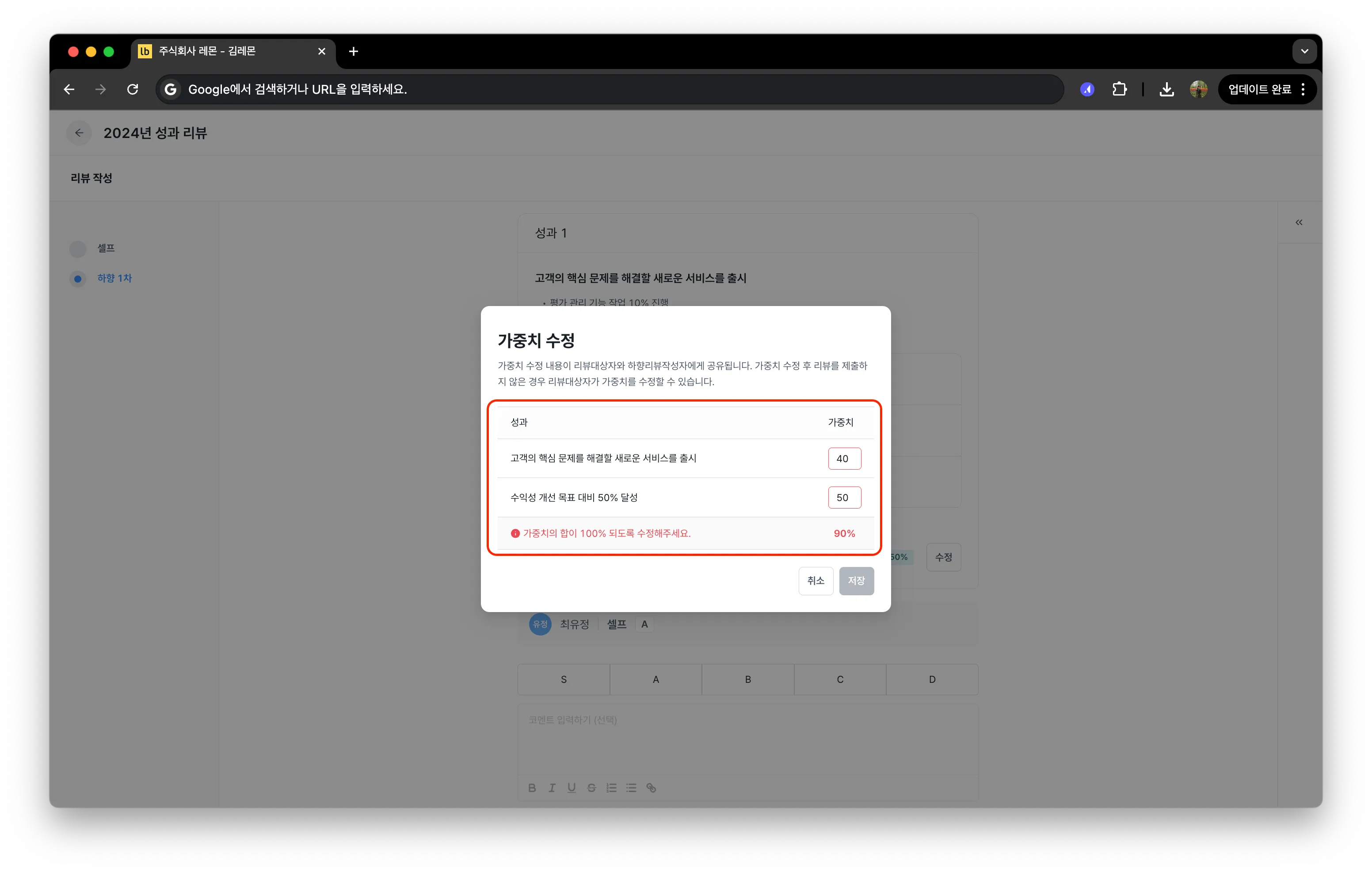Click the browser back arrow
This screenshot has width=1372, height=873.
pyautogui.click(x=69, y=89)
